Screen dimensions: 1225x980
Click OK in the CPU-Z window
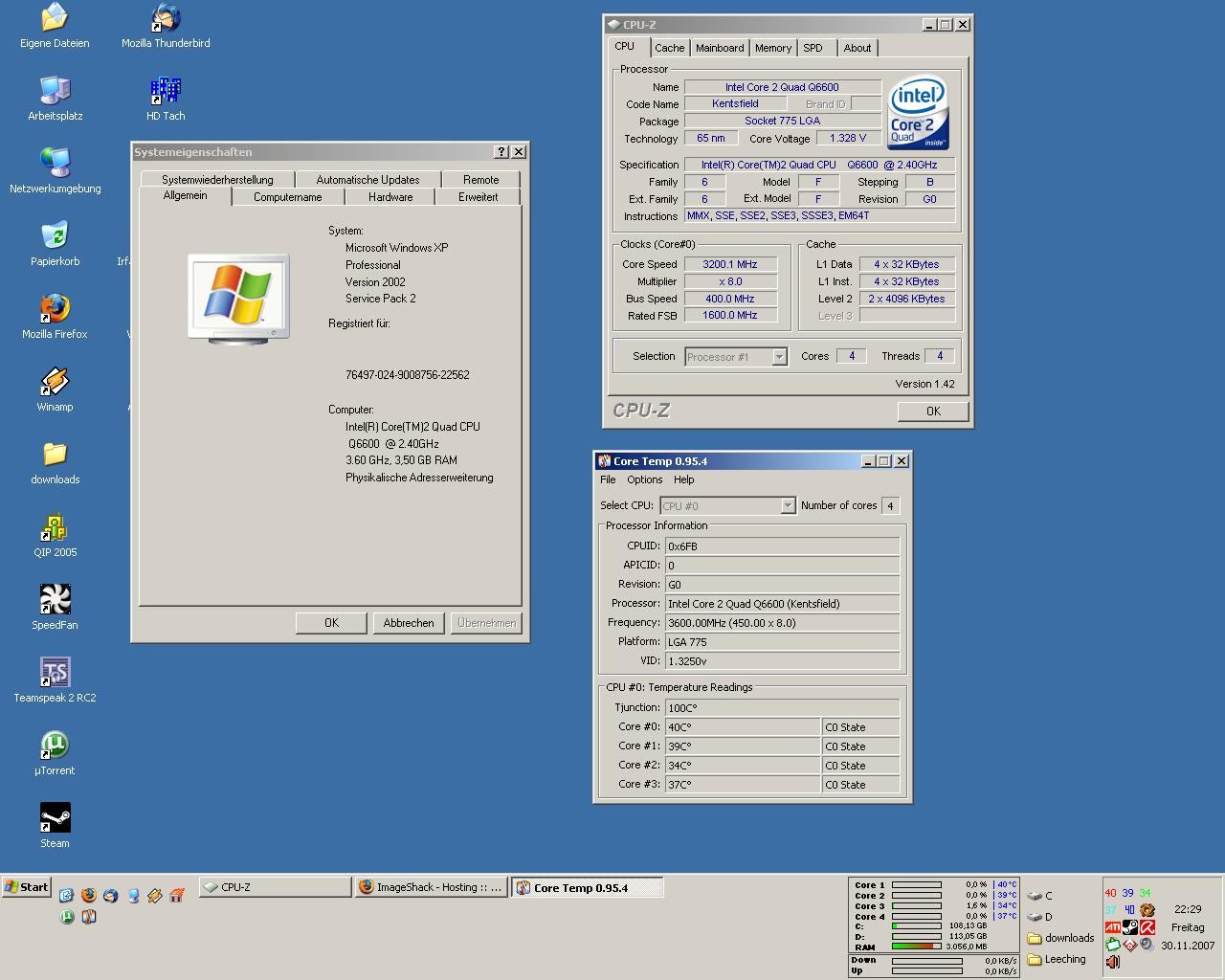[x=933, y=411]
